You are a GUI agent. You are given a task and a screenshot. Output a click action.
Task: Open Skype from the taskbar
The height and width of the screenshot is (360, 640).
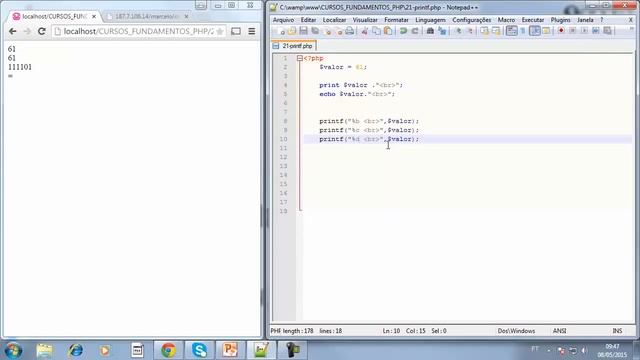coord(199,350)
